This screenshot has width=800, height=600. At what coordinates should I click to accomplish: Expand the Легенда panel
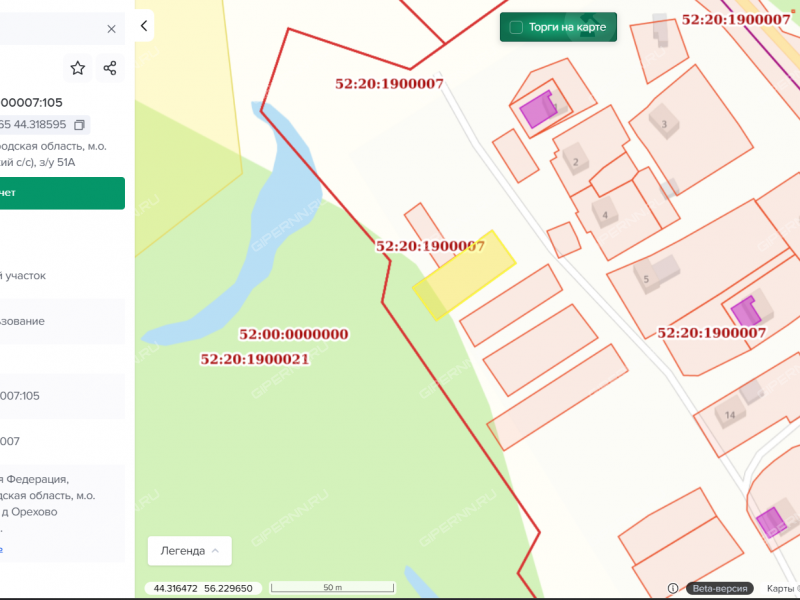pyautogui.click(x=190, y=550)
